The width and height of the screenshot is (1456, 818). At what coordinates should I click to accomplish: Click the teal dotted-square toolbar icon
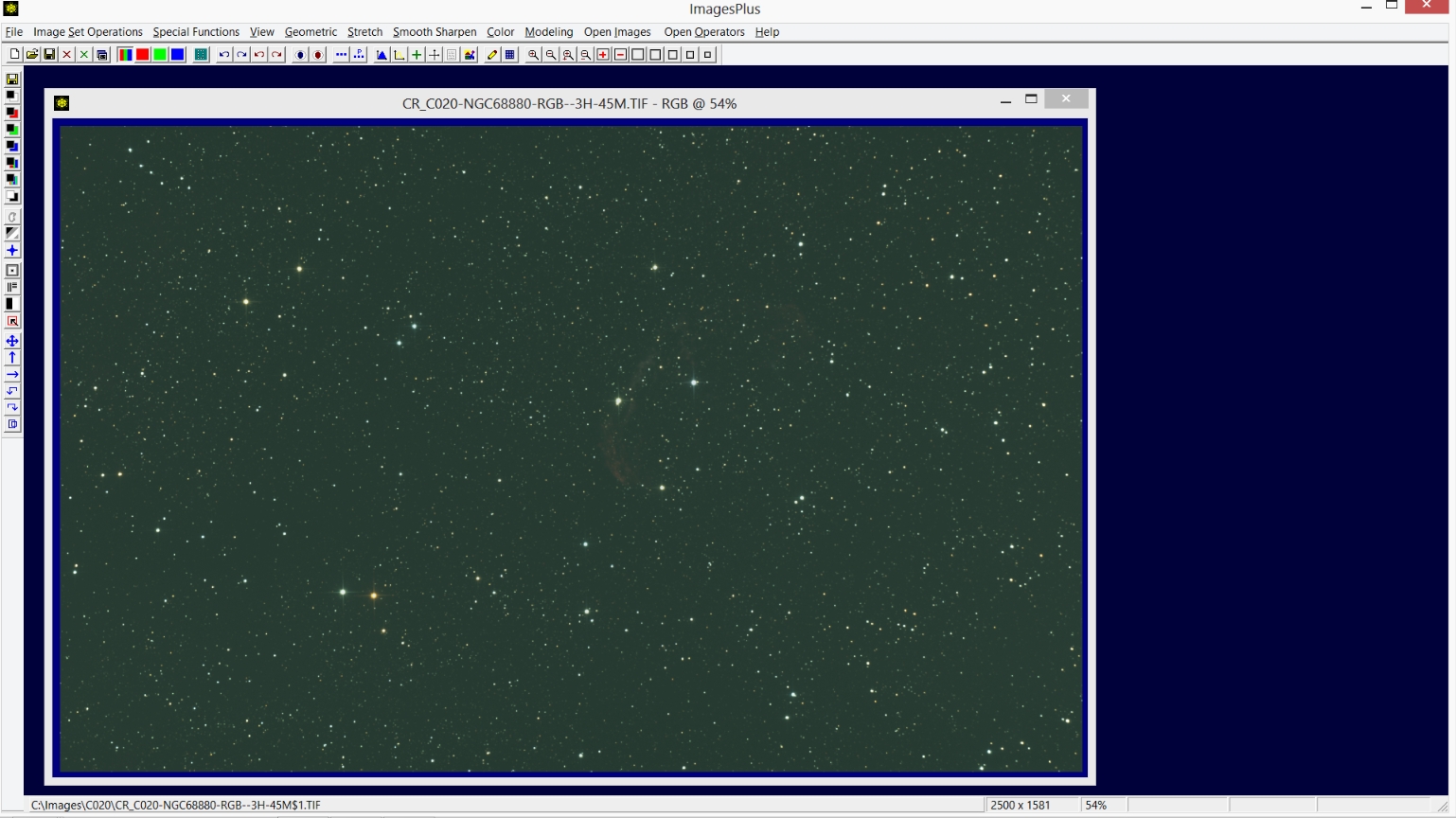coord(201,55)
